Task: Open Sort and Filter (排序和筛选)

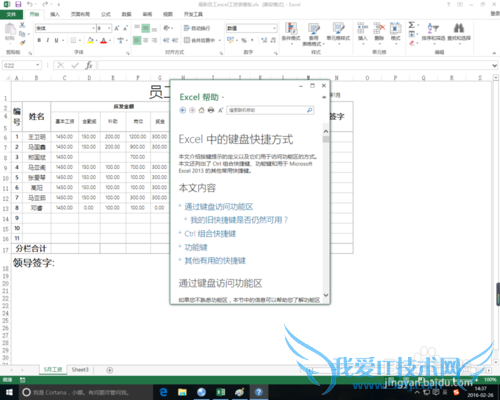Action: click(433, 33)
